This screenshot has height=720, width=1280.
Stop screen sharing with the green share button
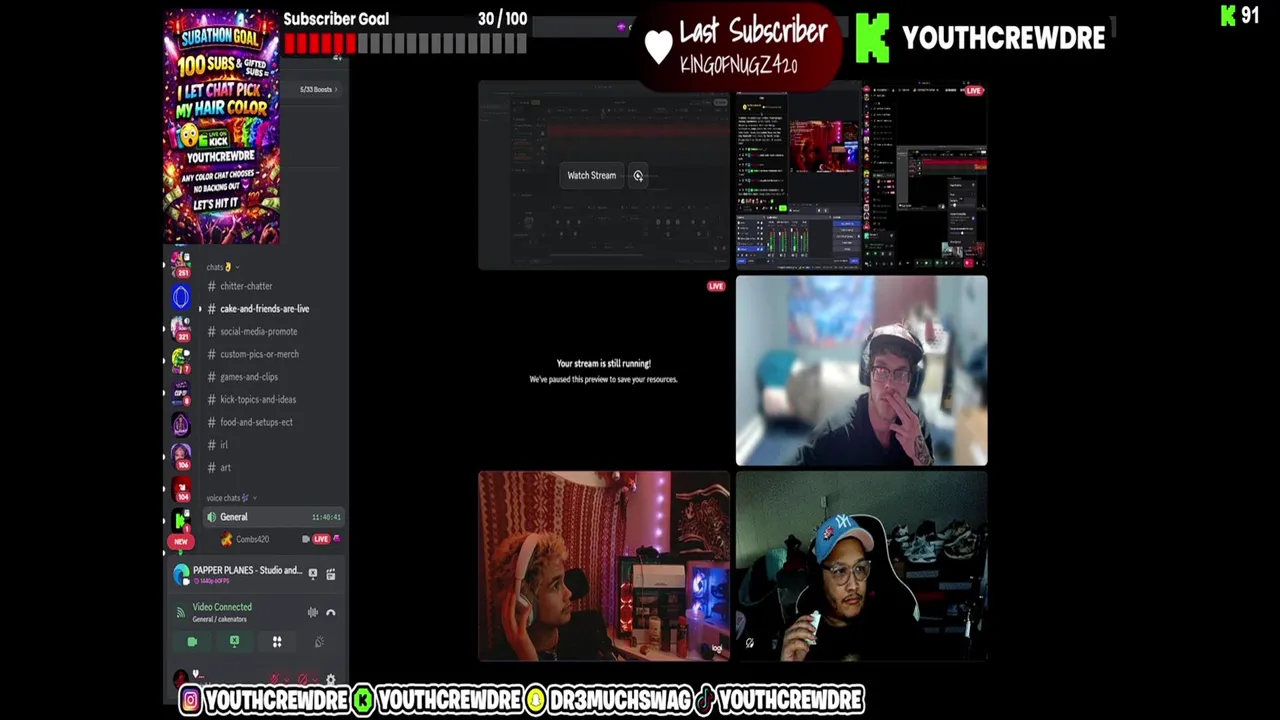[234, 642]
